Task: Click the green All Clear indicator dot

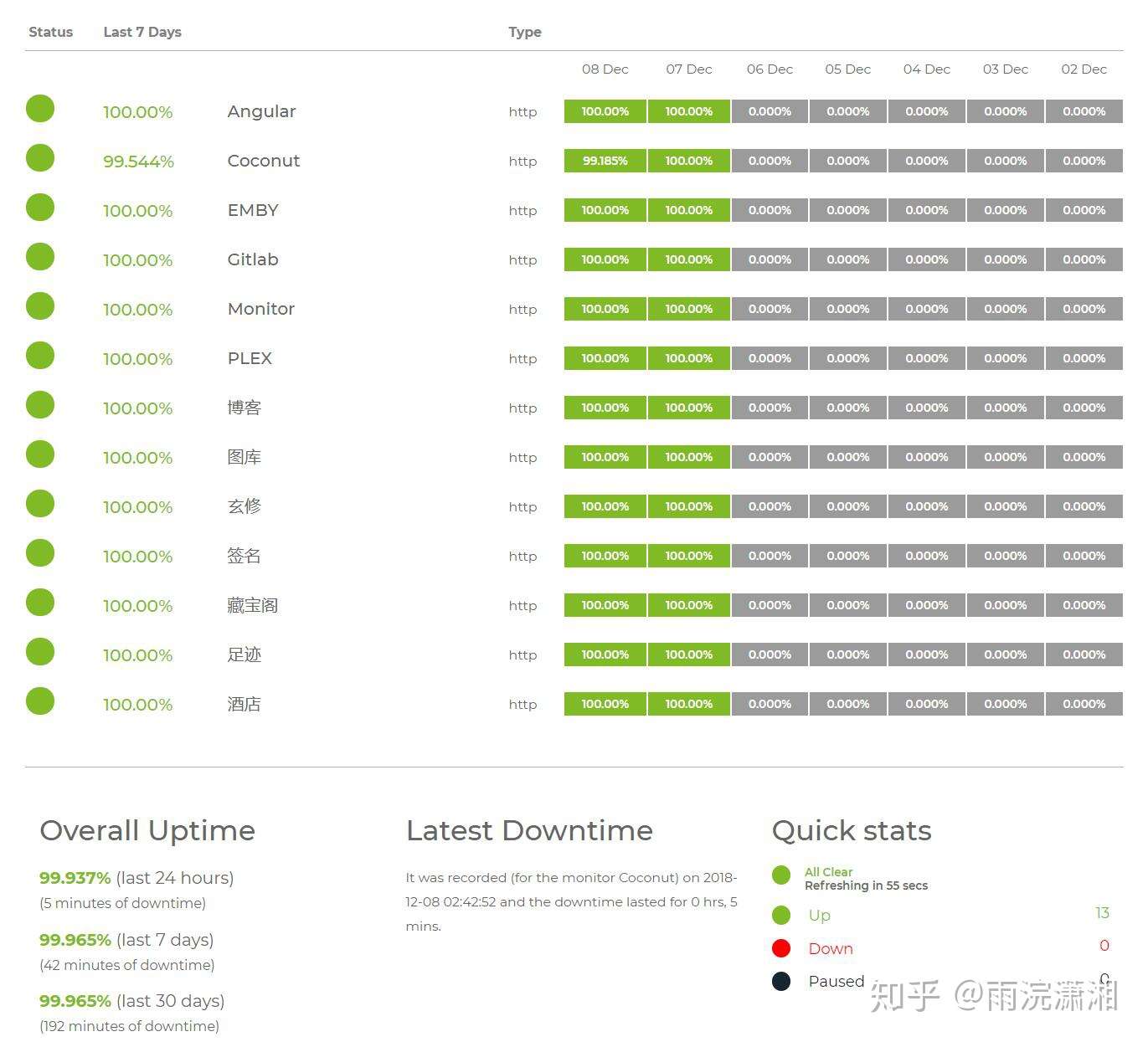Action: click(781, 875)
